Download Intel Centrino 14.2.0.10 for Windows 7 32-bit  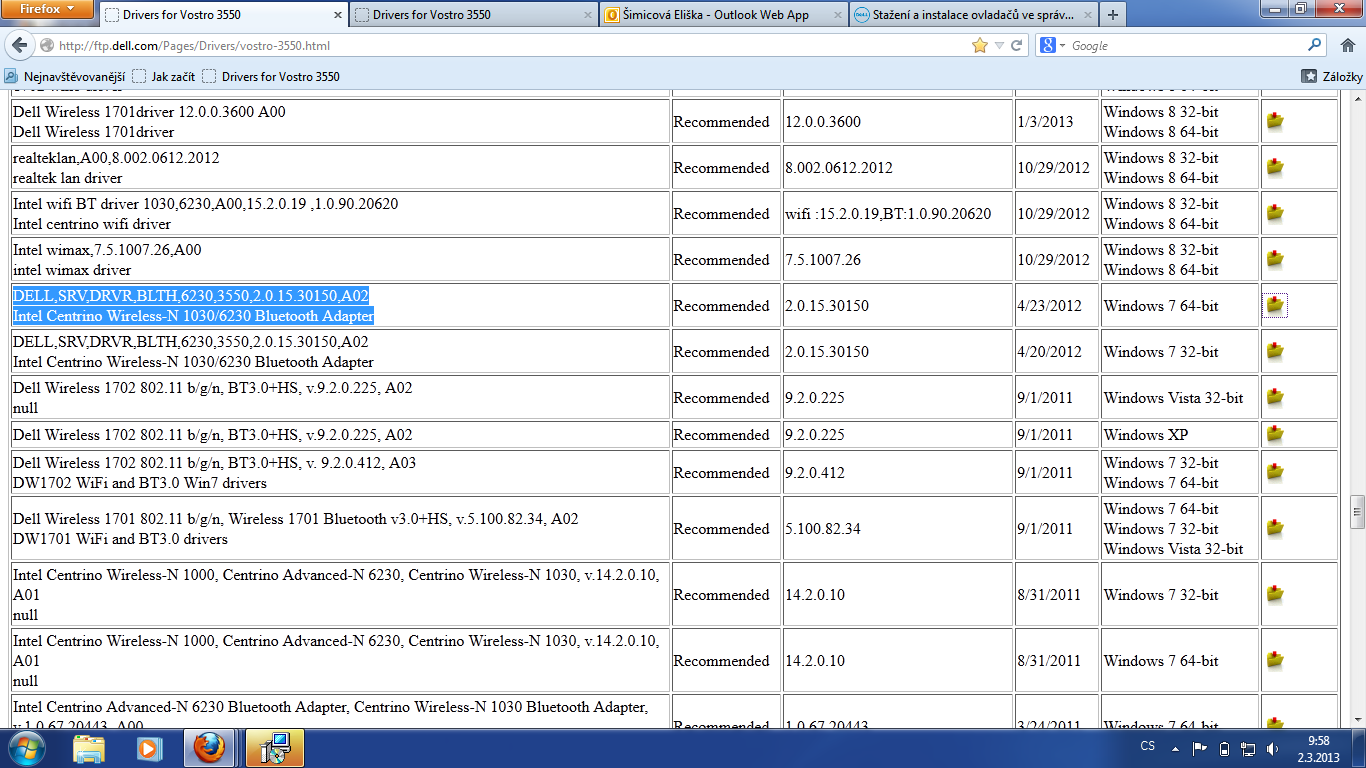pyautogui.click(x=1275, y=594)
